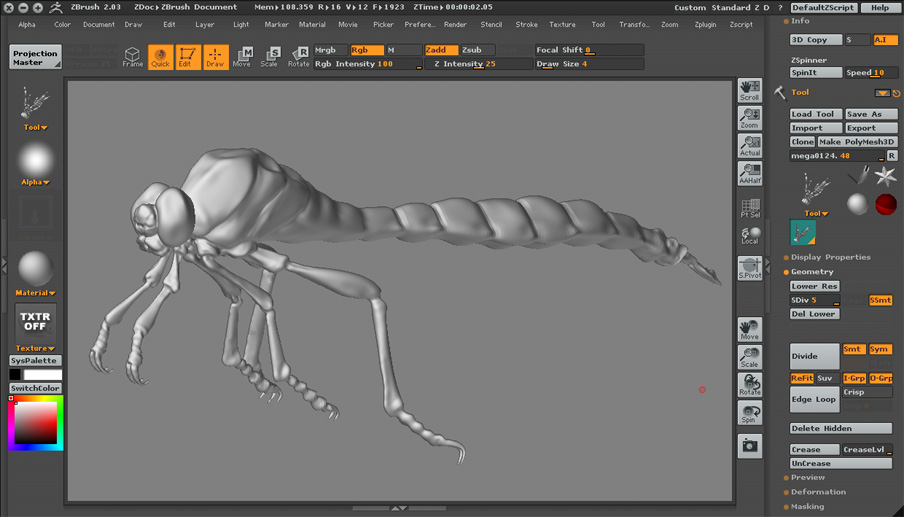
Task: Toggle Rgb mode
Action: click(367, 50)
